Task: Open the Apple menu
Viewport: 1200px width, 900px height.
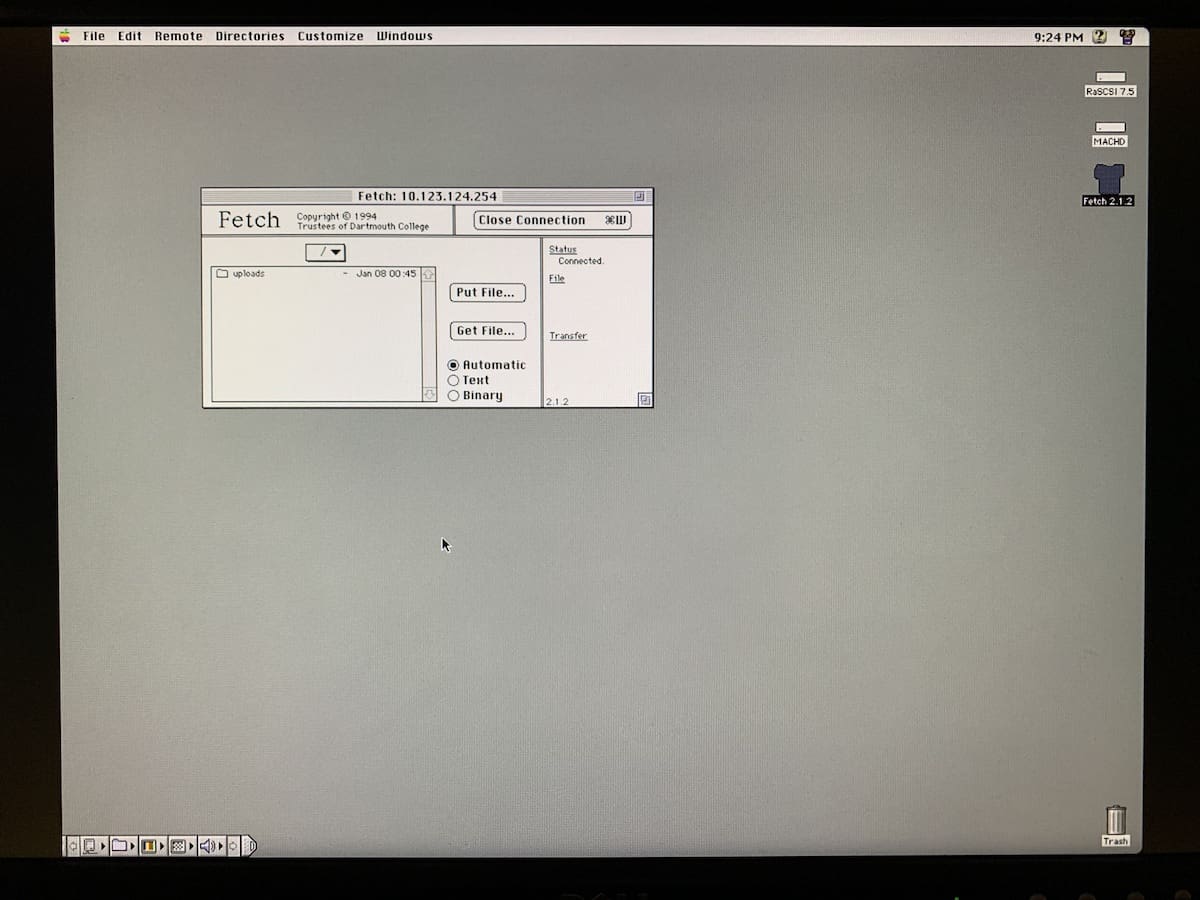Action: (65, 36)
